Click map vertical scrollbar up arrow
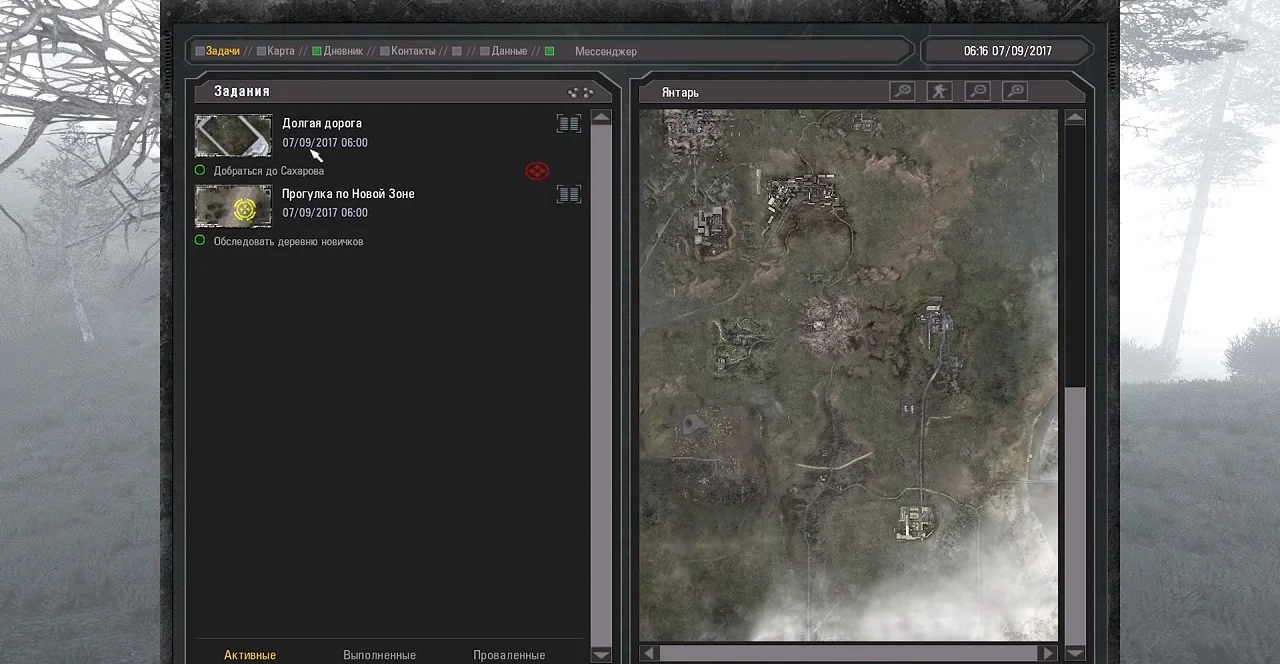The image size is (1280, 664). (x=1075, y=118)
